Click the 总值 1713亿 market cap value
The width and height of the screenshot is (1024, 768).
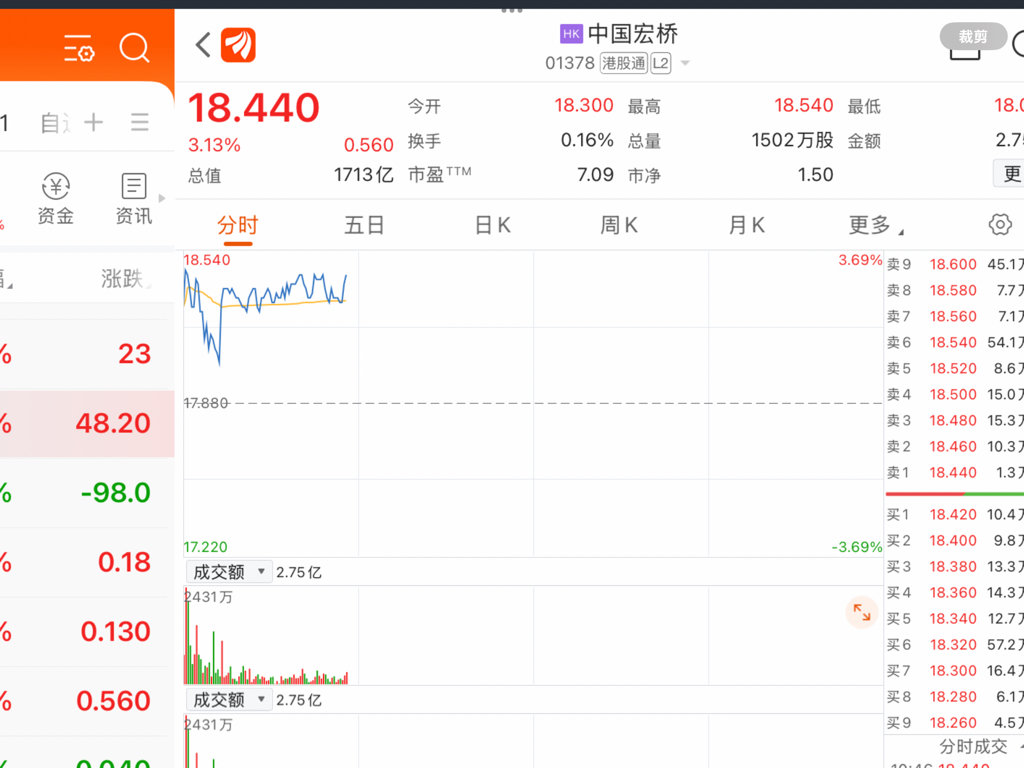coord(364,175)
